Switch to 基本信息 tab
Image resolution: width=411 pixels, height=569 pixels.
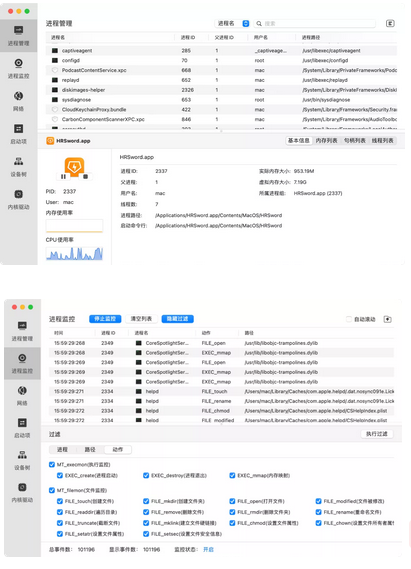coord(299,140)
